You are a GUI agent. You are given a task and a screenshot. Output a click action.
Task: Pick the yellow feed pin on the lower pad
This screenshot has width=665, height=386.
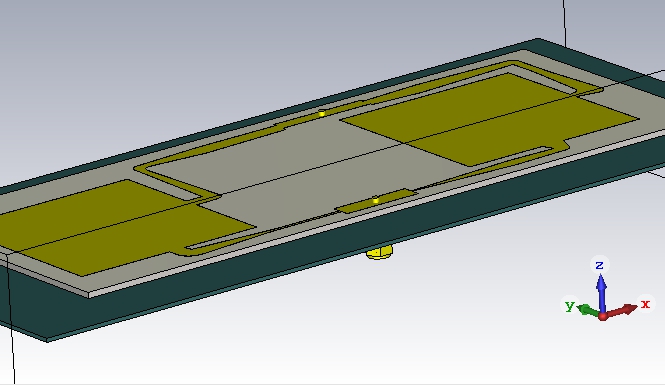click(x=375, y=200)
